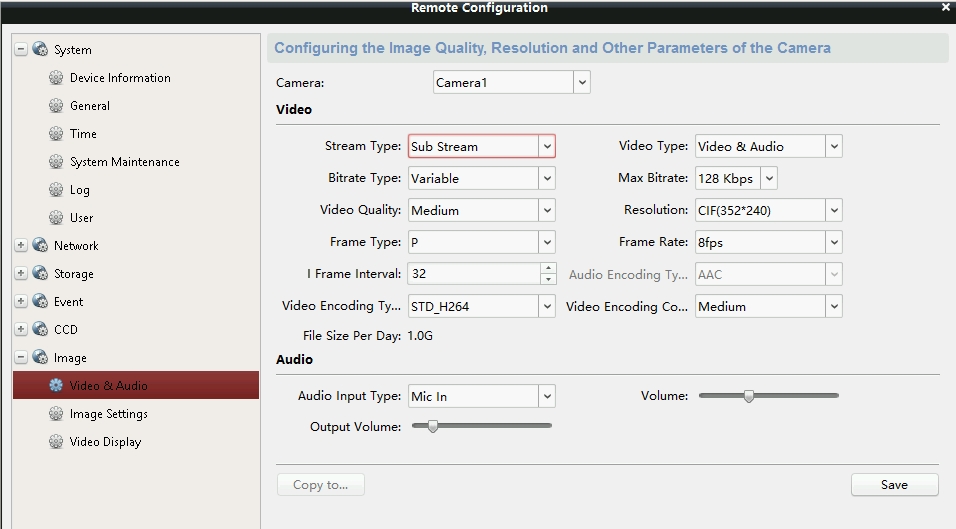Click the globe icon next to Network
The height and width of the screenshot is (529, 956).
[40, 246]
